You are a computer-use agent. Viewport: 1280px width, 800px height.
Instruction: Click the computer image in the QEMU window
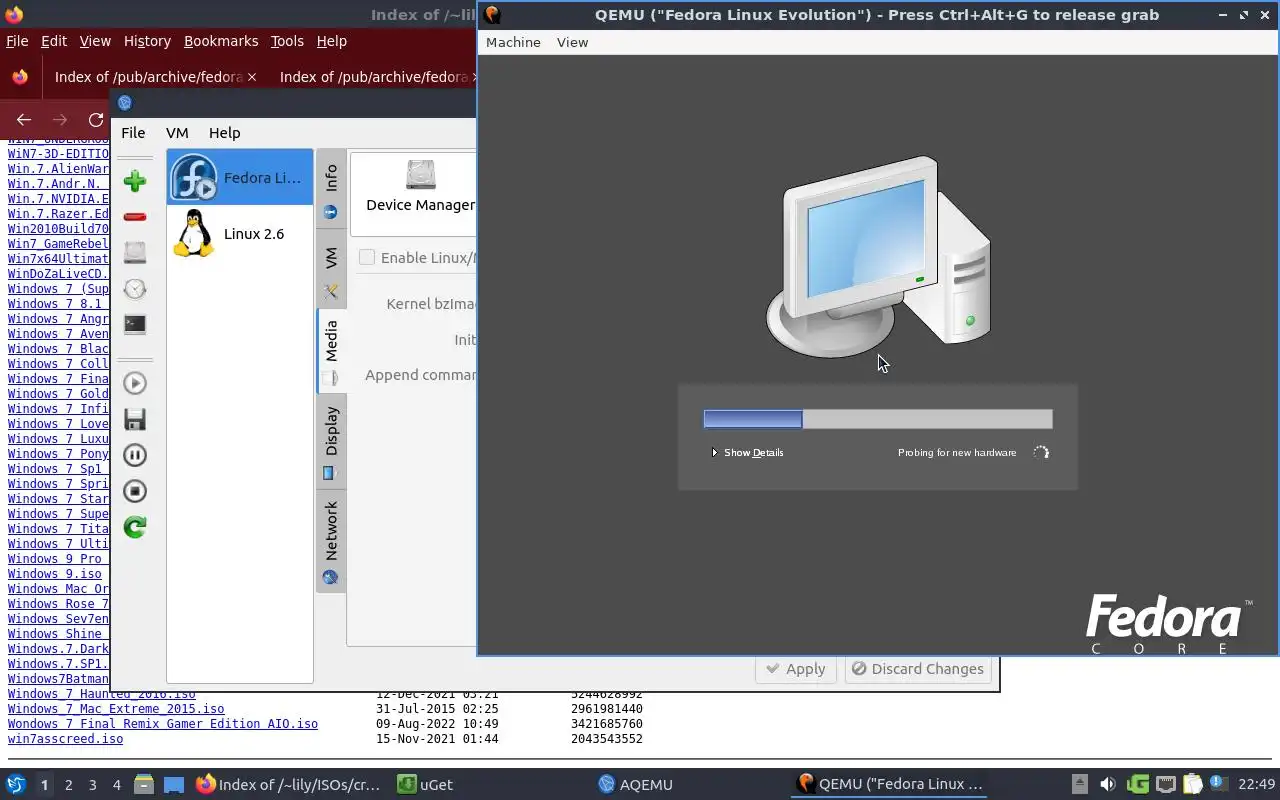pyautogui.click(x=878, y=257)
